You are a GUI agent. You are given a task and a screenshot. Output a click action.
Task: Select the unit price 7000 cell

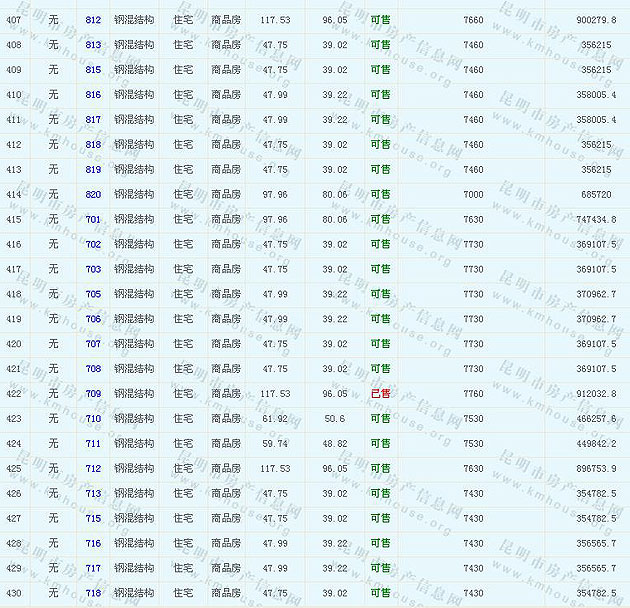[473, 194]
